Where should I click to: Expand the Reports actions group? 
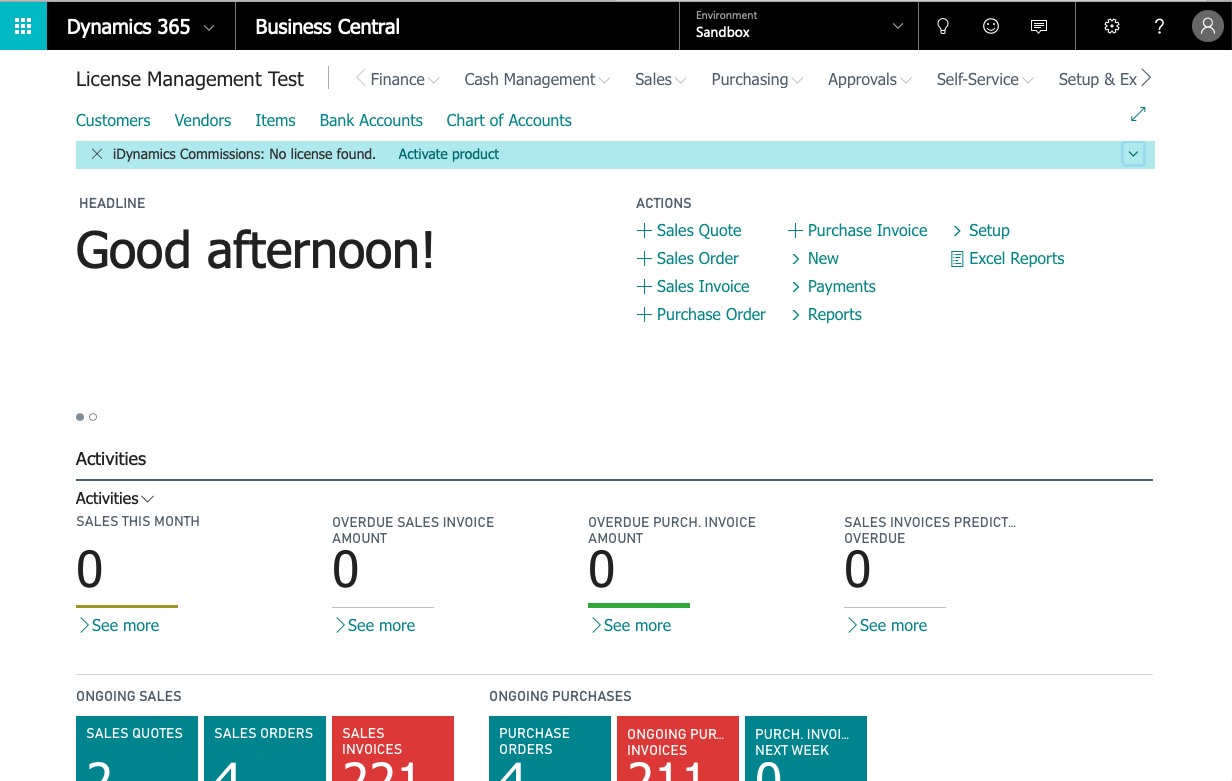pos(825,314)
